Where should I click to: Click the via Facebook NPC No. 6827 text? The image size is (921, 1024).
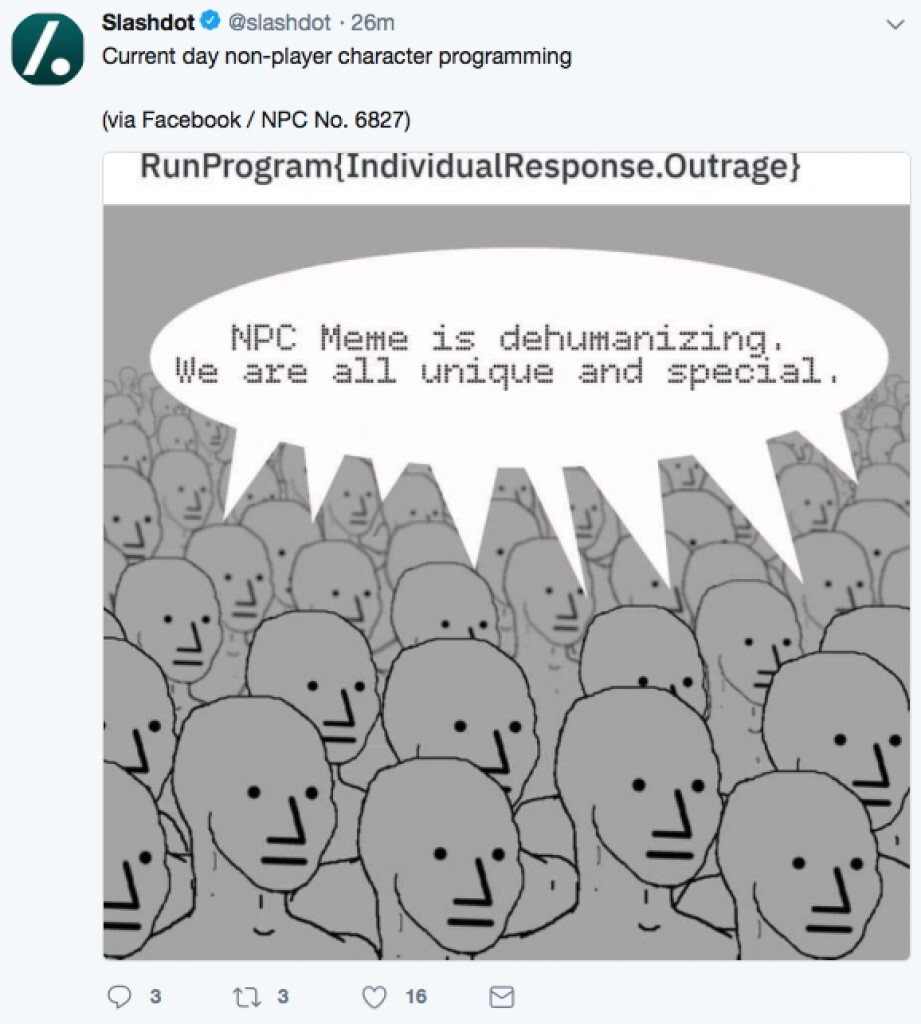(256, 120)
